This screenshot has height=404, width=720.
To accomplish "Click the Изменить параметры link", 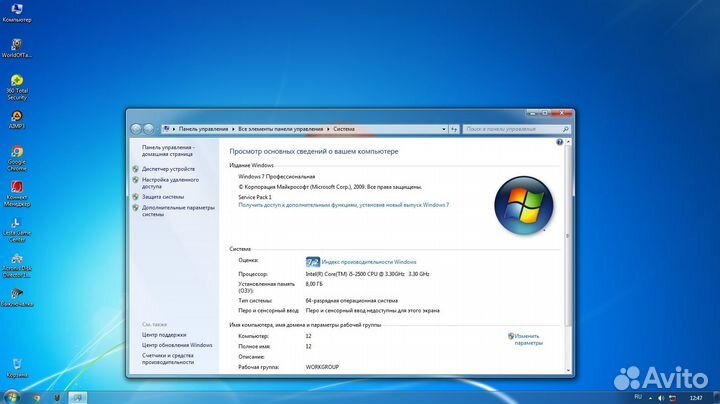I will point(528,339).
